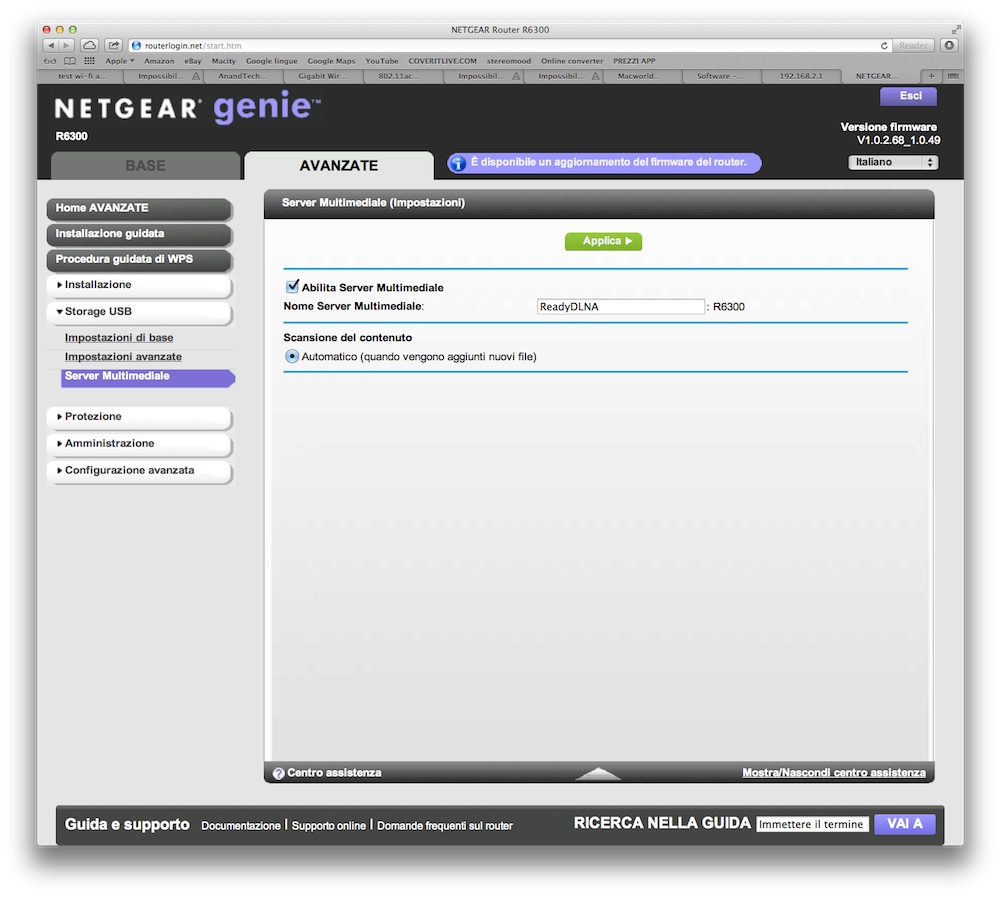1001x897 pixels.
Task: Expand the Amministrazione menu section
Action: [x=139, y=444]
